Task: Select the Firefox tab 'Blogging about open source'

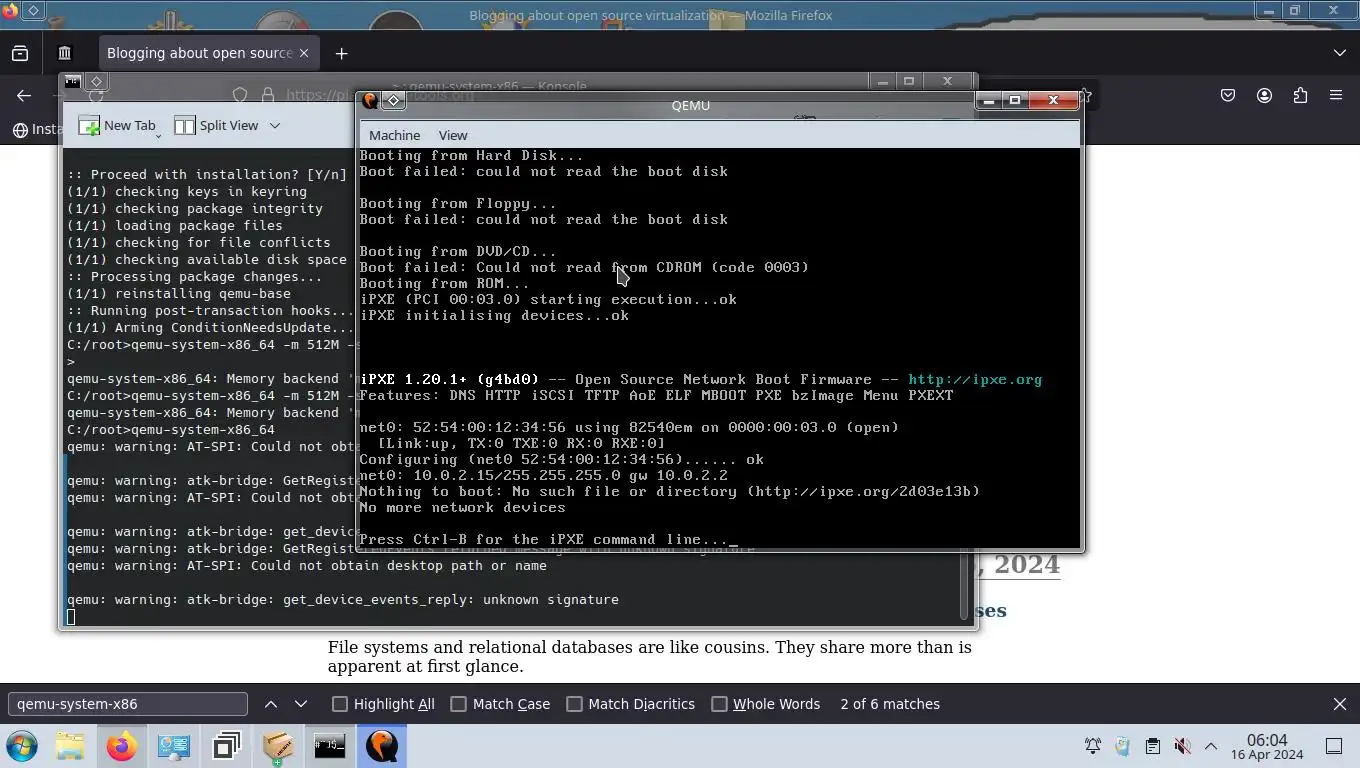Action: click(x=199, y=53)
